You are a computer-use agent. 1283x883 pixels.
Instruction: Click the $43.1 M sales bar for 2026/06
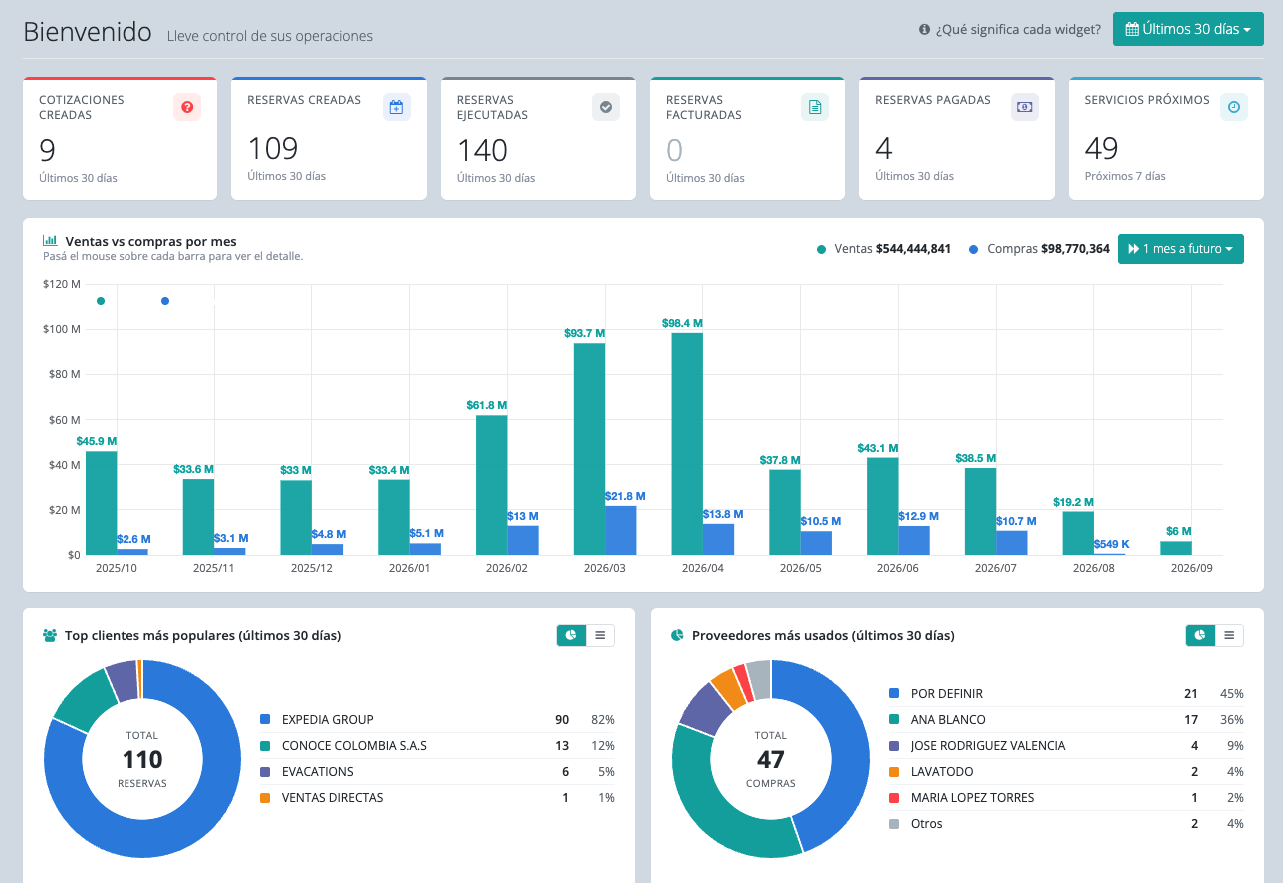click(x=882, y=506)
